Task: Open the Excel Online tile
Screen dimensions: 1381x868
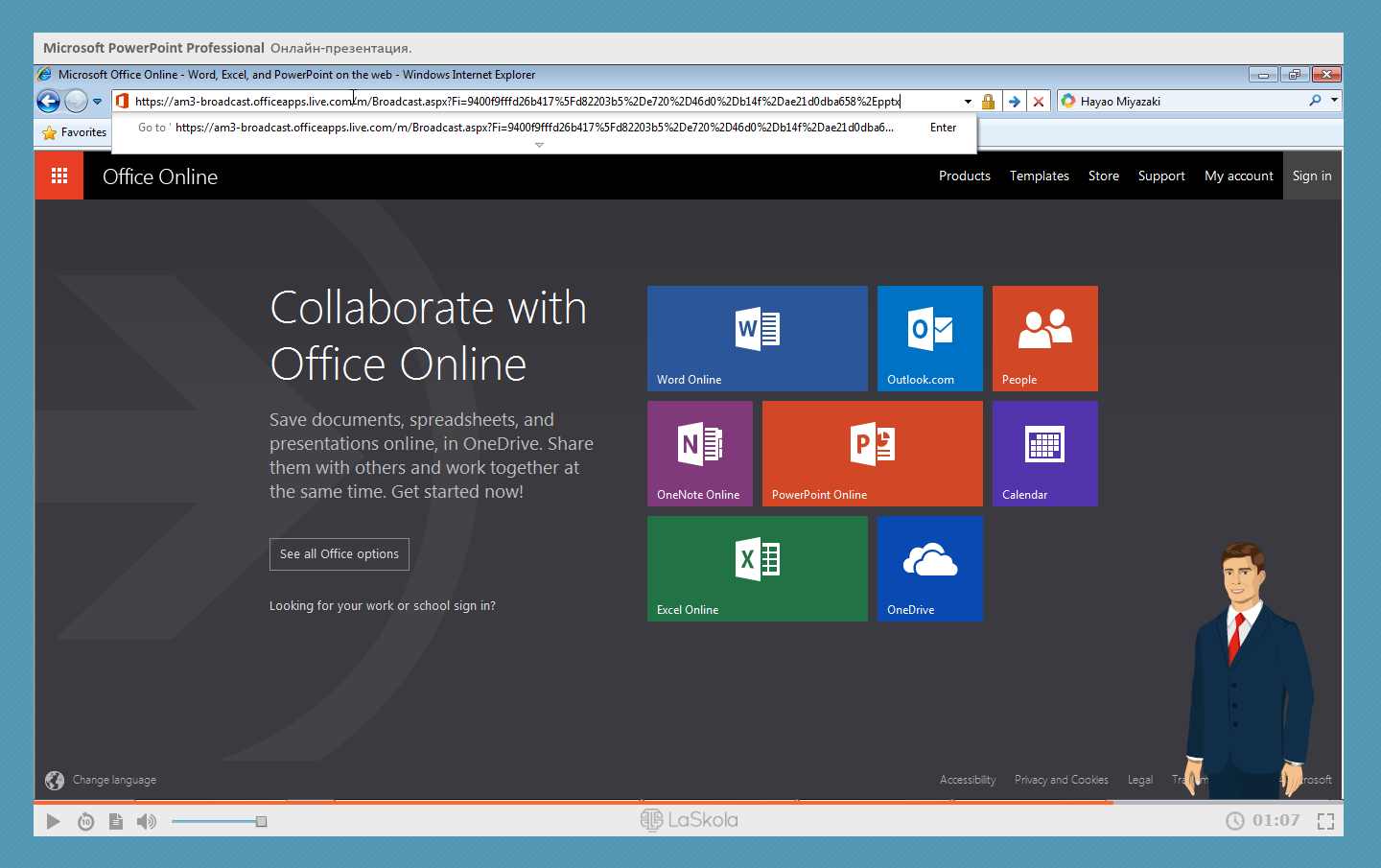Action: [x=757, y=568]
